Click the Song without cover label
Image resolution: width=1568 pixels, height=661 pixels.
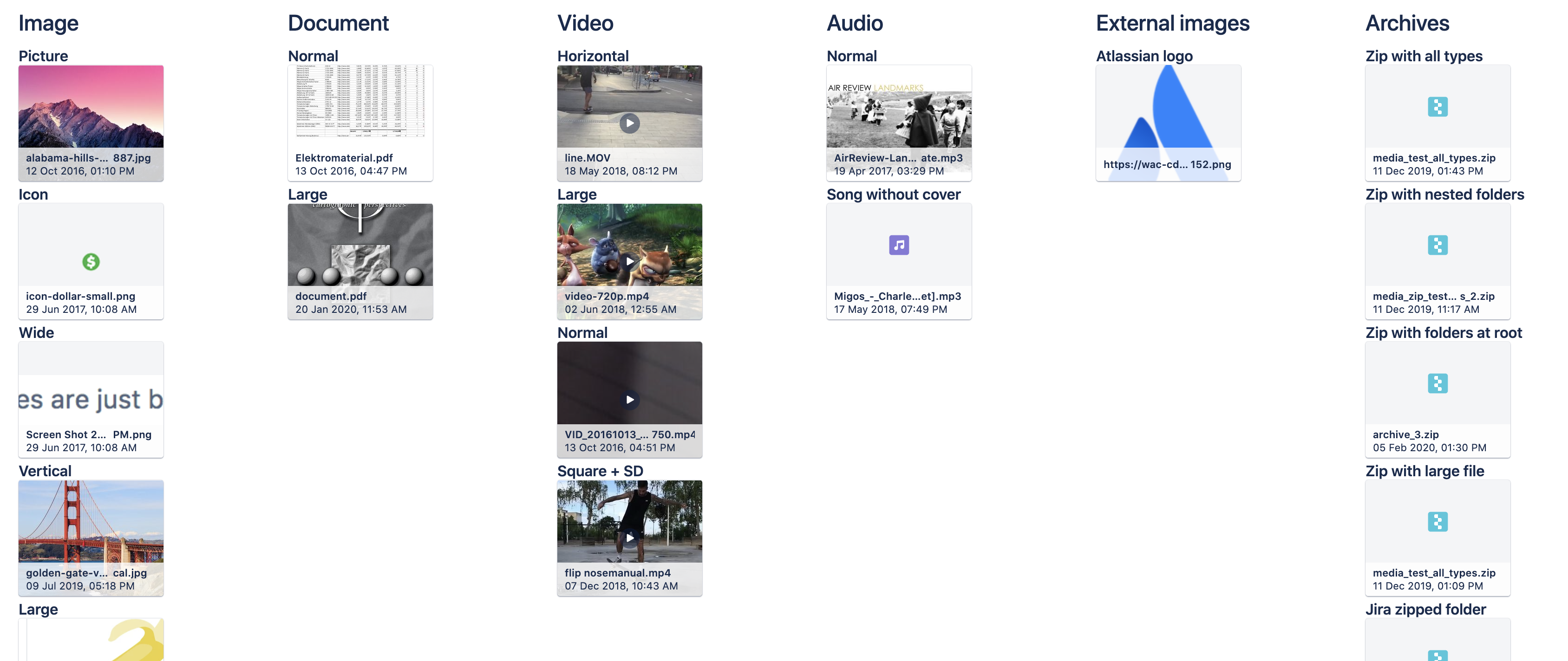pos(893,194)
